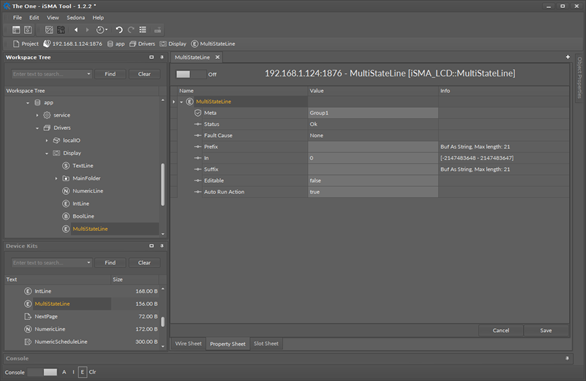
Task: Pin the Console panel
Action: pyautogui.click(x=567, y=358)
